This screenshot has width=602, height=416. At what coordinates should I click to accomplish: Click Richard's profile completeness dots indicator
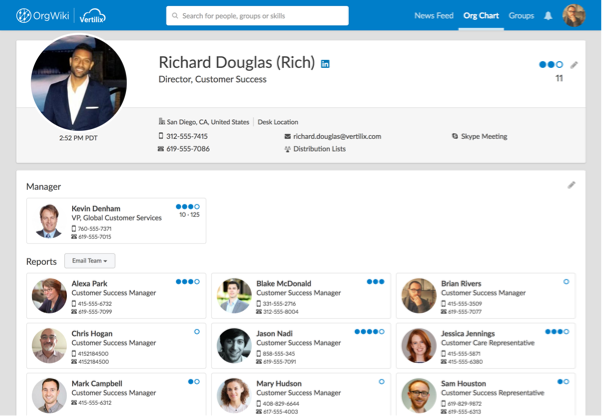coord(551,64)
